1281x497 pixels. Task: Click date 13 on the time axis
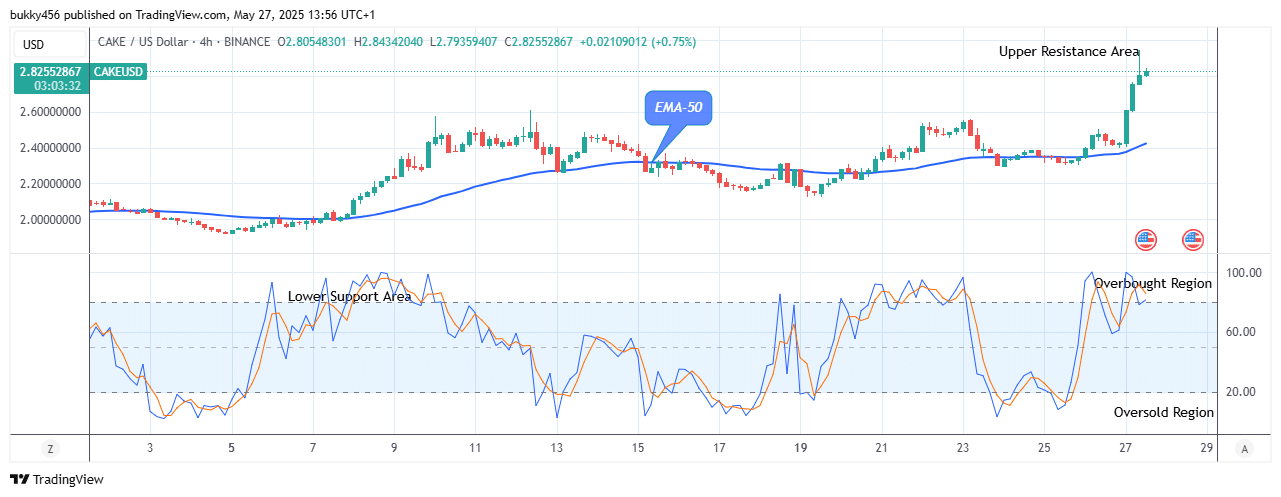click(556, 448)
